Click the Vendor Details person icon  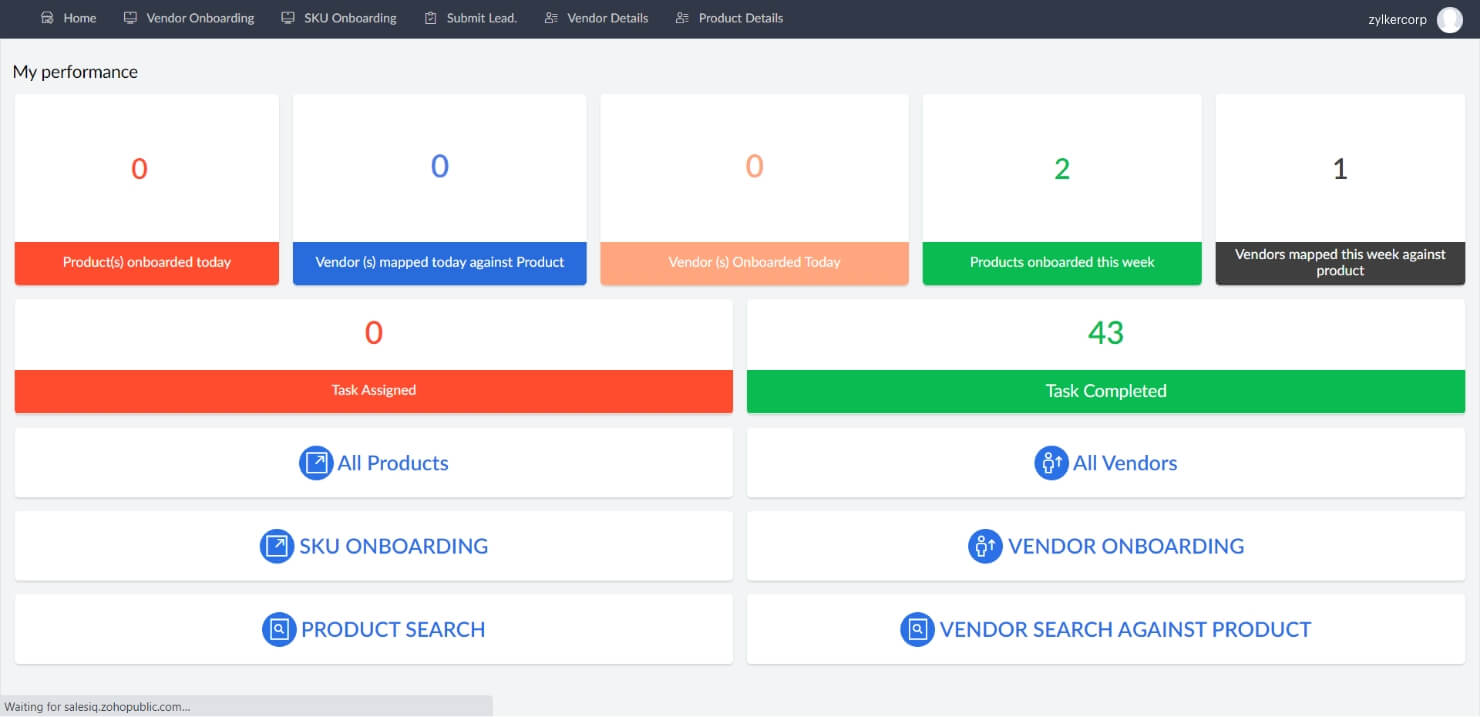552,17
